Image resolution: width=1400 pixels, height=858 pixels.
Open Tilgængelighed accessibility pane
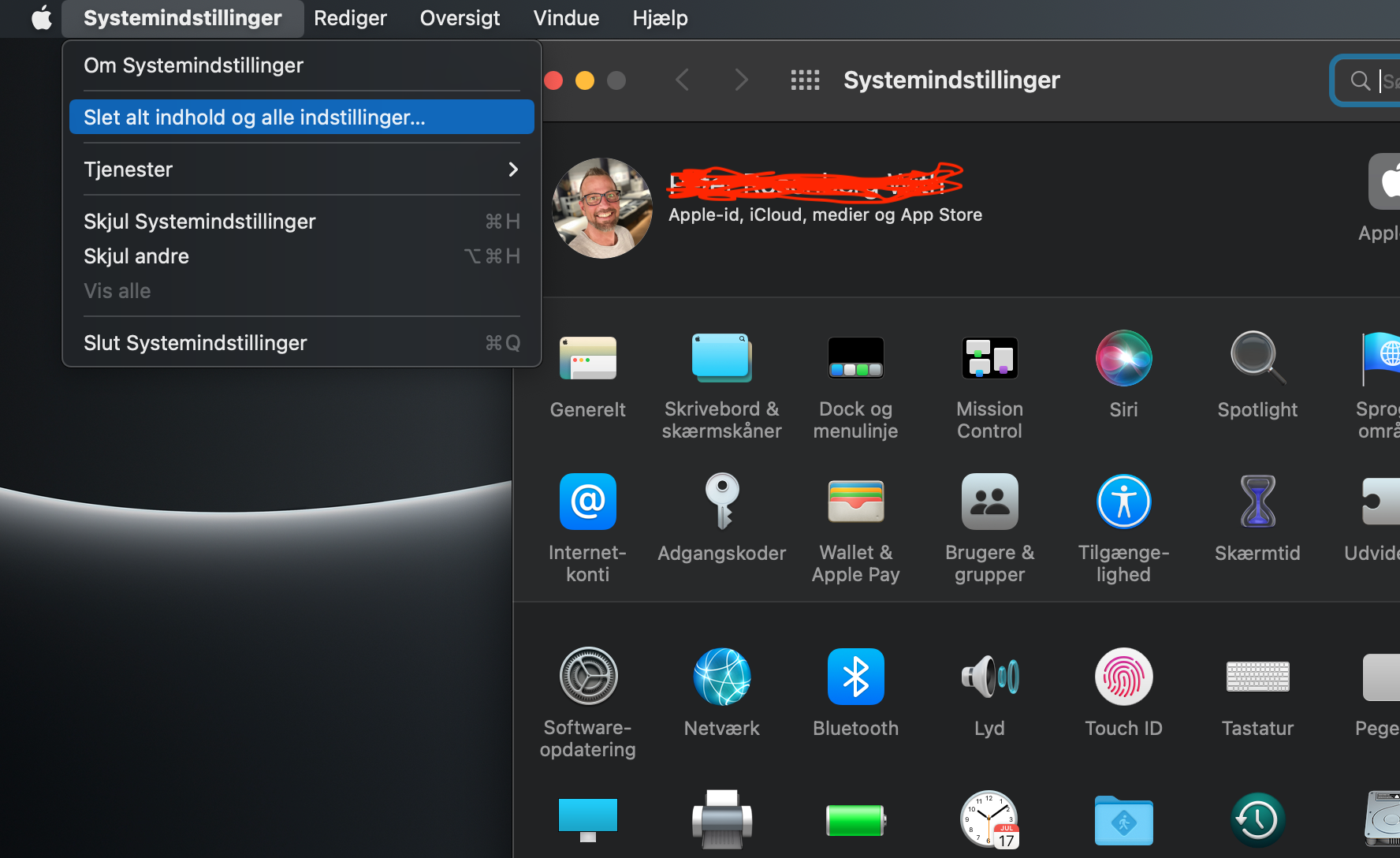[1123, 502]
